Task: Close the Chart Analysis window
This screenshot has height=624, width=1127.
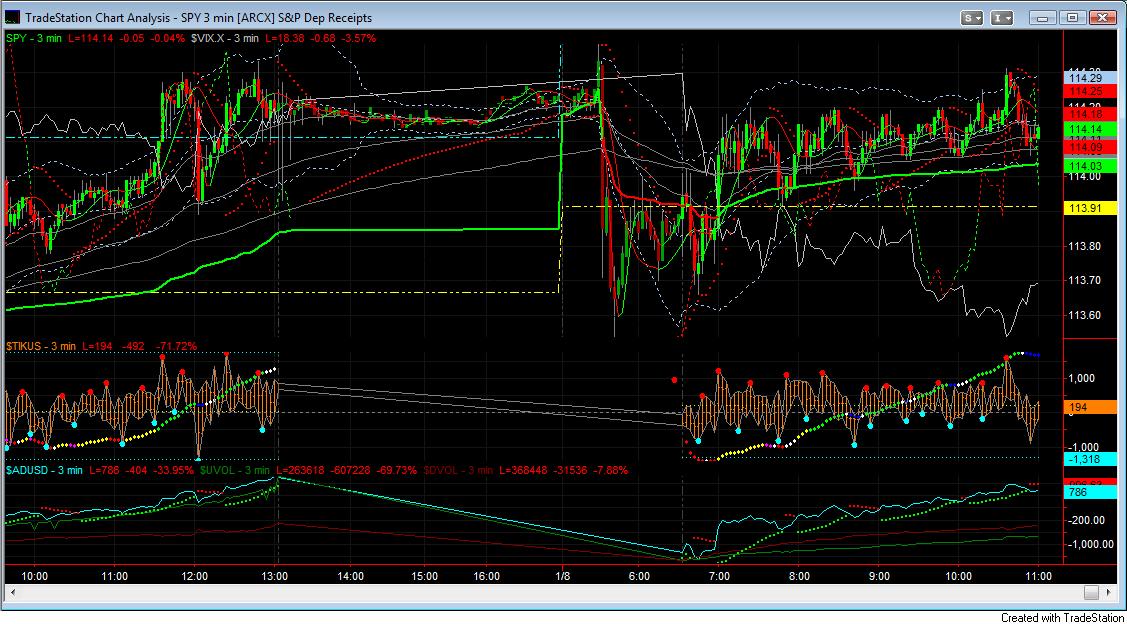Action: click(x=1103, y=18)
